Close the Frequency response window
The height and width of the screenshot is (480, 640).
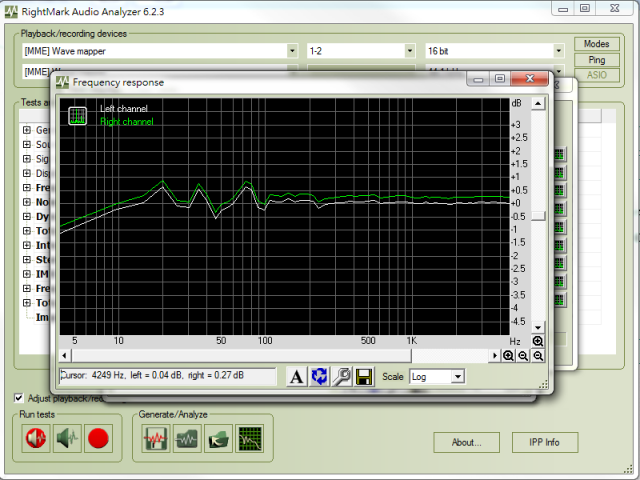[x=529, y=78]
